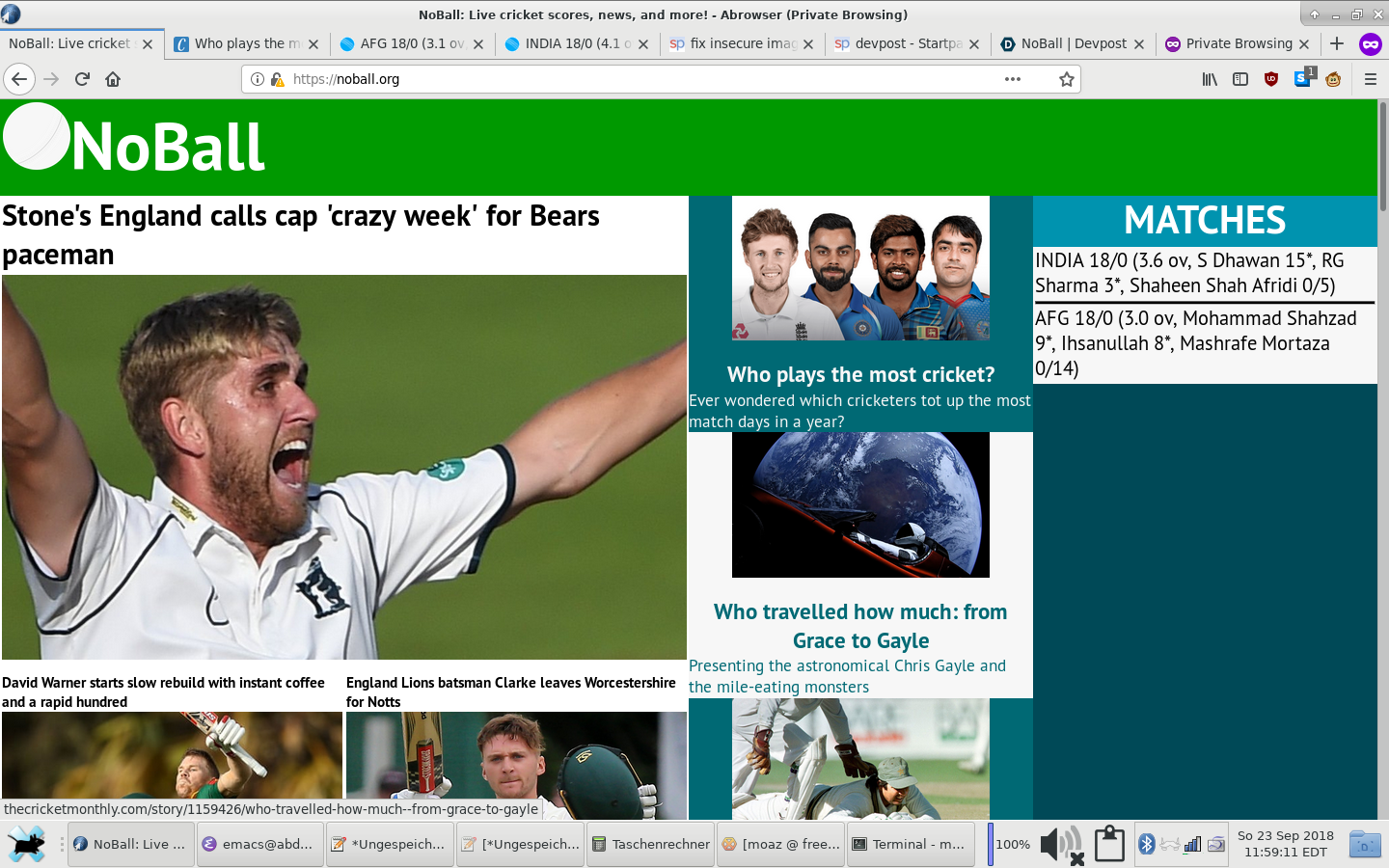Switch to 'Private Browsing' tab
This screenshot has width=1389, height=868.
click(x=1238, y=43)
